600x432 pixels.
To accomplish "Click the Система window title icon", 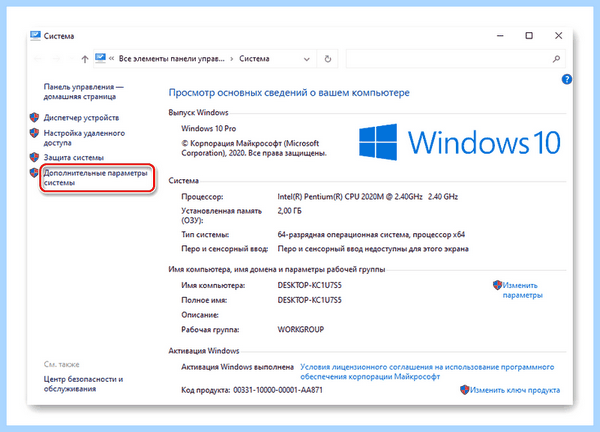I will [35, 36].
